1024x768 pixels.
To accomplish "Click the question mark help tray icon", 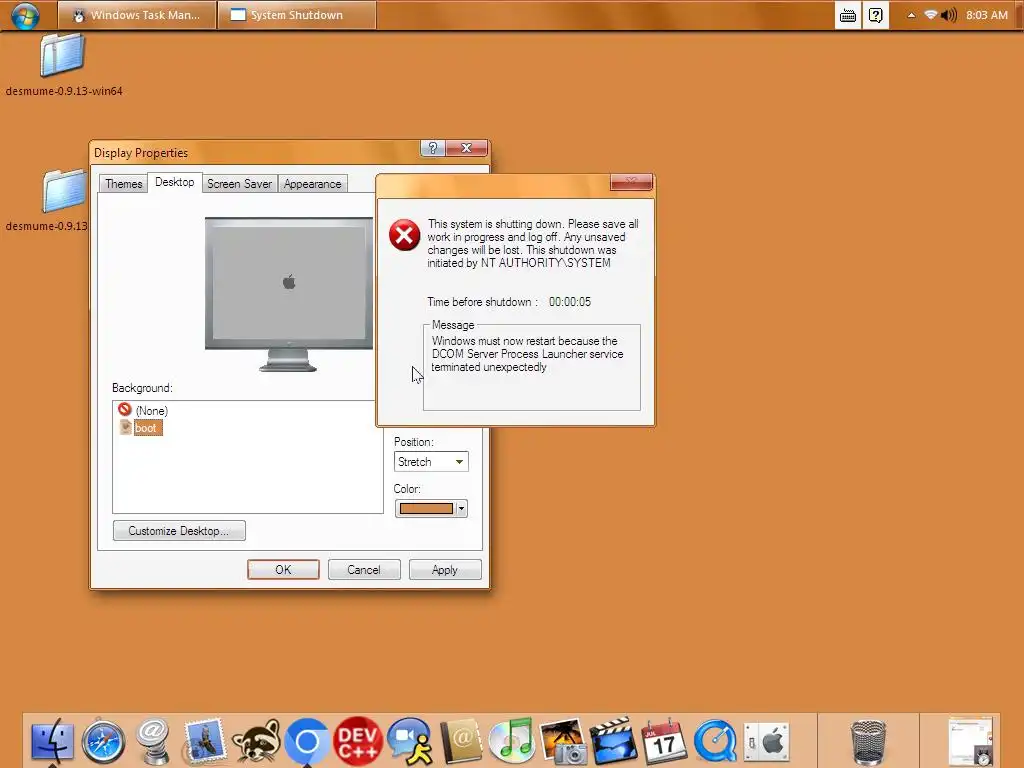I will click(876, 15).
